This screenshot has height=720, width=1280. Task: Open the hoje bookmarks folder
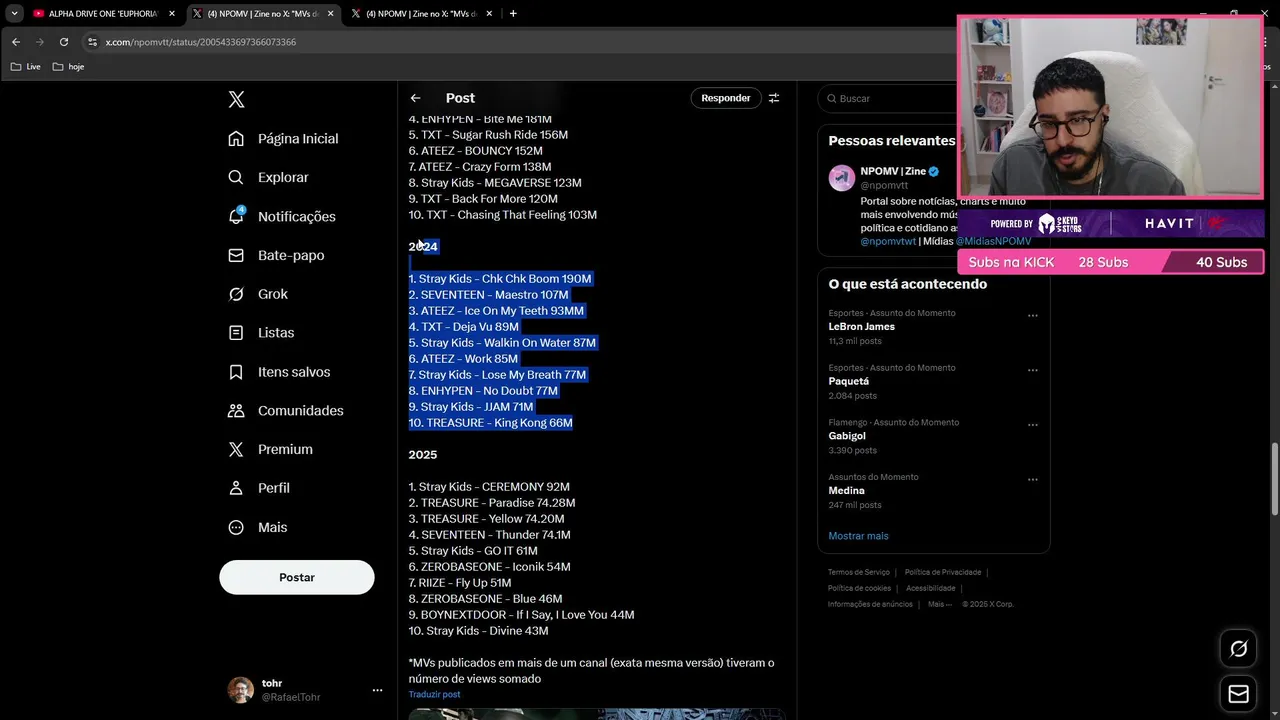68,67
